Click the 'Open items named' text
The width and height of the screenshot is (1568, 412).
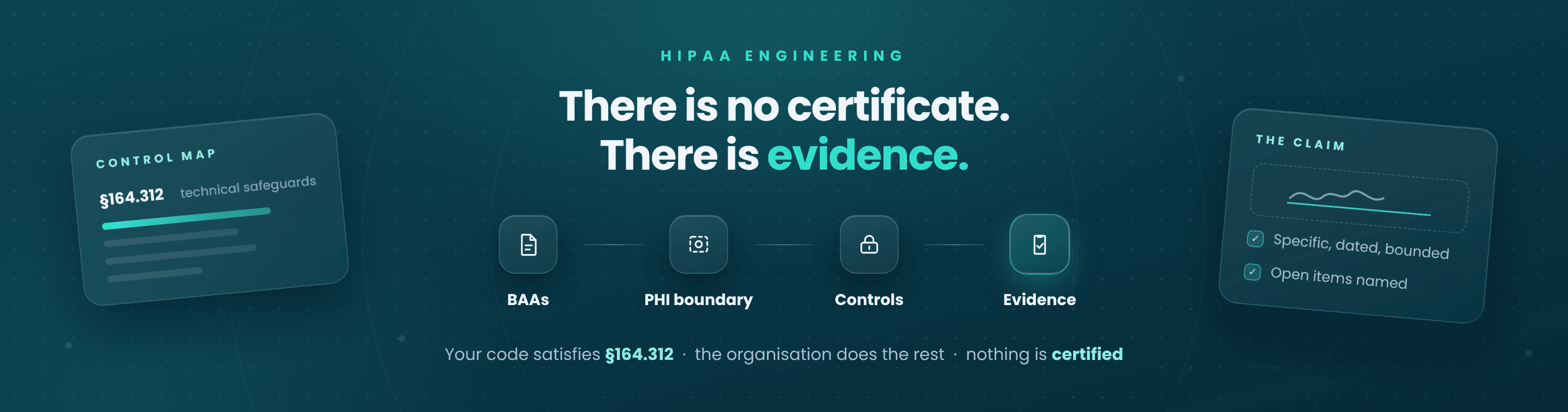coord(1339,278)
